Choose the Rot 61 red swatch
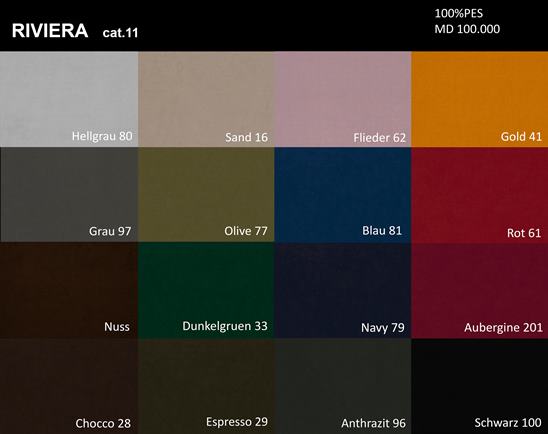 [480, 194]
